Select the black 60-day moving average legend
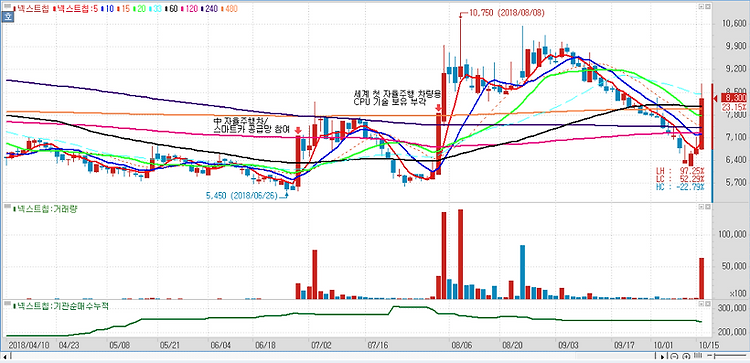This screenshot has height=363, width=750. click(x=172, y=9)
